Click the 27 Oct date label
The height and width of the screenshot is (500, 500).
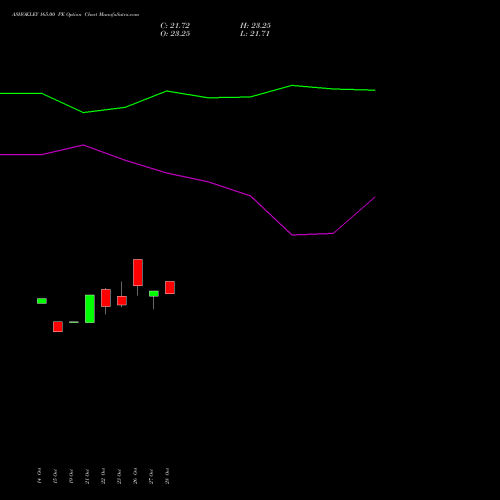151,476
